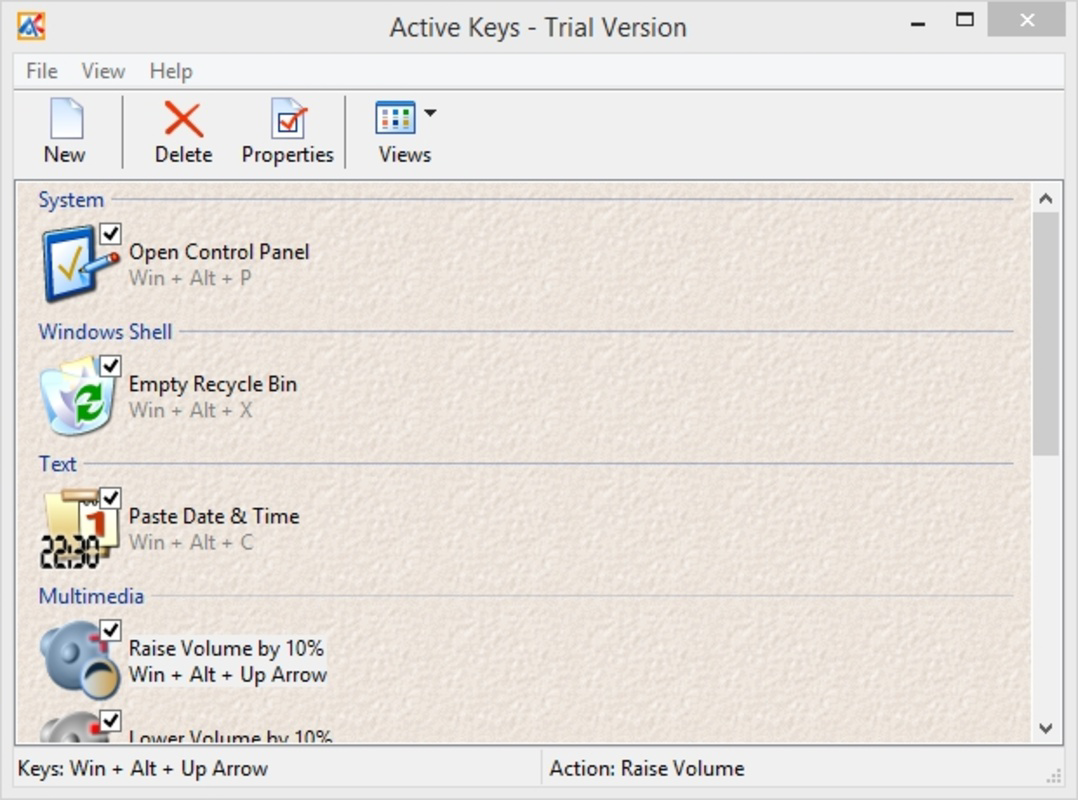Click the red Delete X icon

(x=184, y=120)
